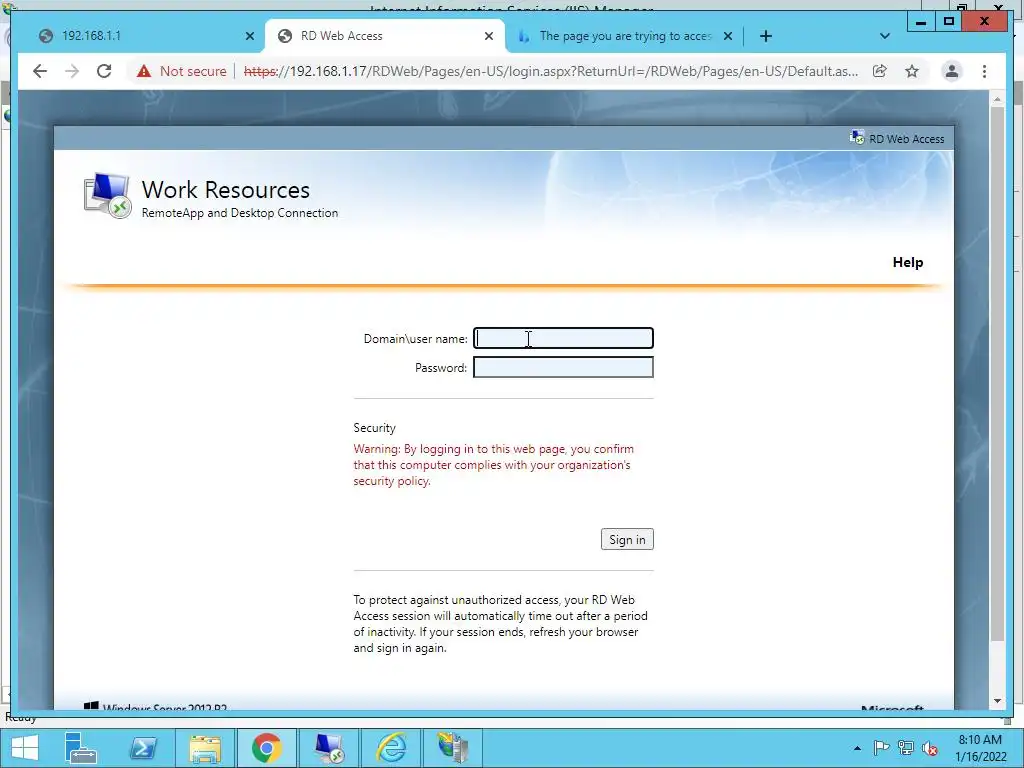Click the Sign in button
The image size is (1024, 768).
(x=627, y=539)
